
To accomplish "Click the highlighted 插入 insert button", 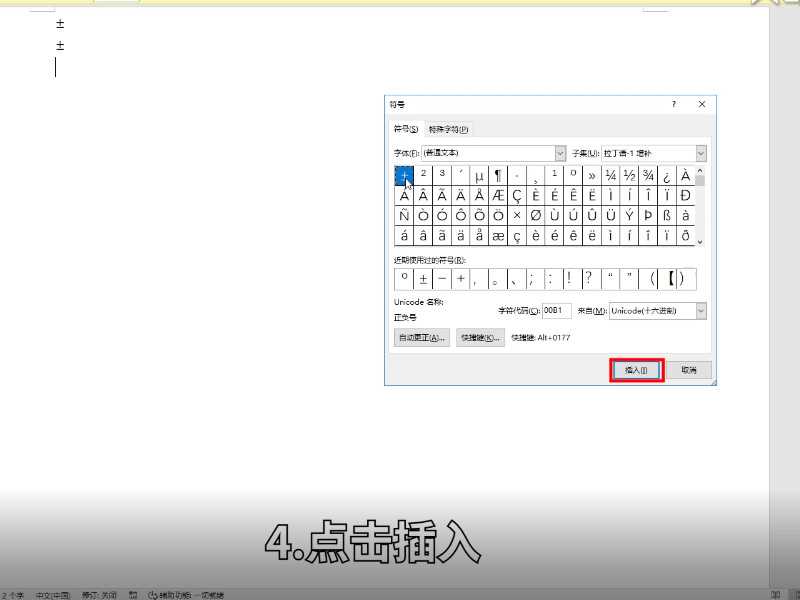I will tap(635, 369).
